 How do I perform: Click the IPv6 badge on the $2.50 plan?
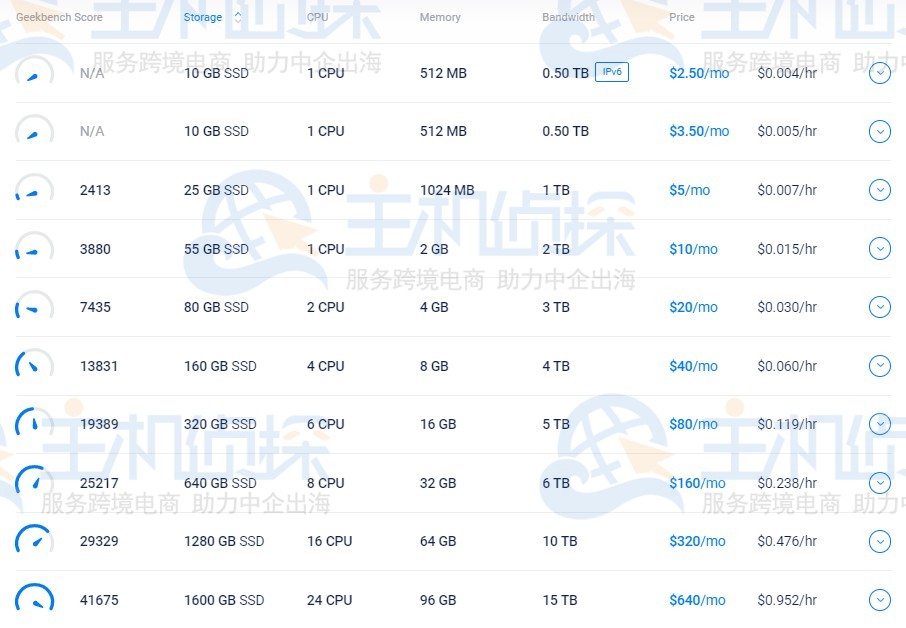[x=612, y=72]
